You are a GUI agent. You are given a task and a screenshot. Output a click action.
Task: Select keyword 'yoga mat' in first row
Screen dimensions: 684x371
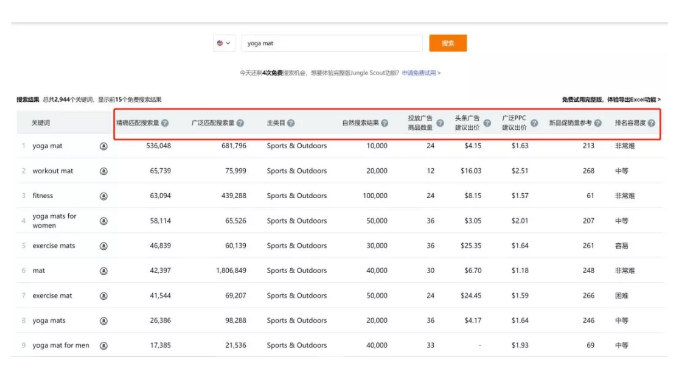(x=48, y=146)
